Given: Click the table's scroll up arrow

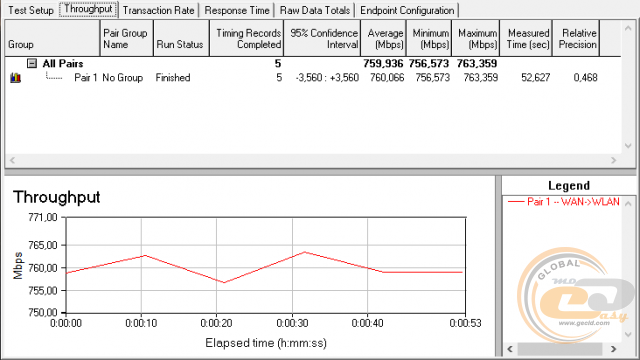Looking at the screenshot, I should point(628,28).
